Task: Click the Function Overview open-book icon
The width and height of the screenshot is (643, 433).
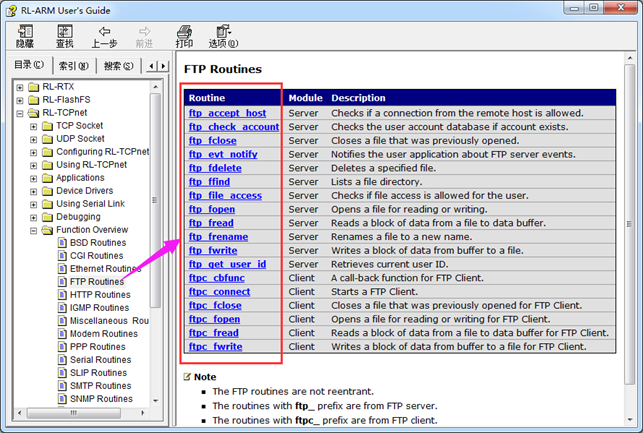Action: click(47, 230)
